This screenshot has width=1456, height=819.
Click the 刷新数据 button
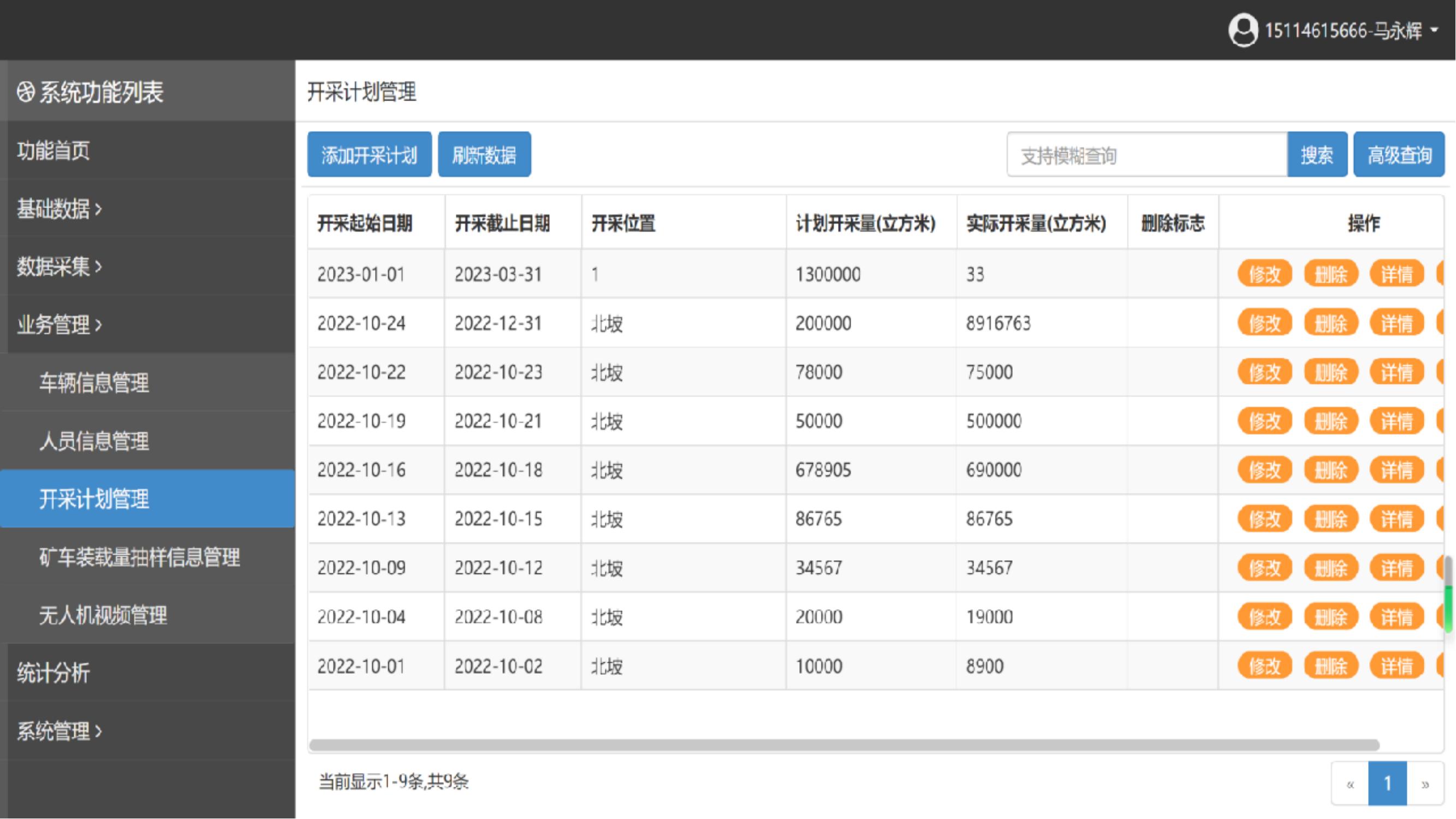point(484,155)
